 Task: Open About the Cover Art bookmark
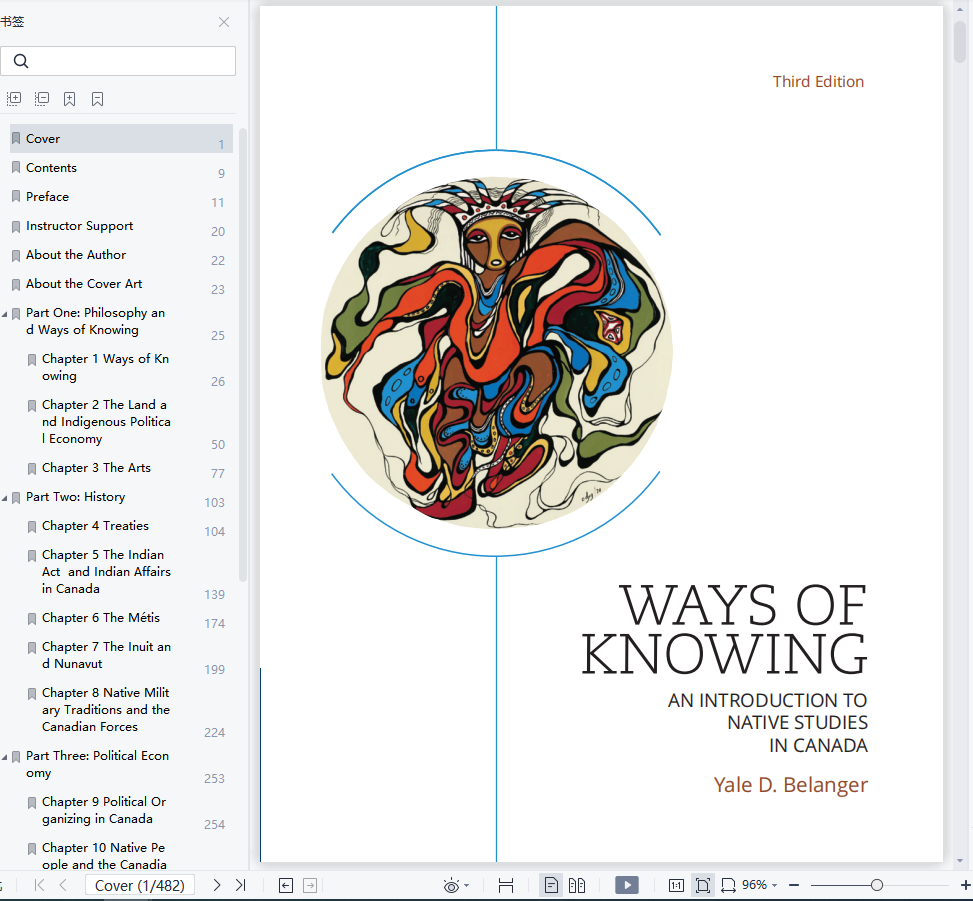(121, 284)
